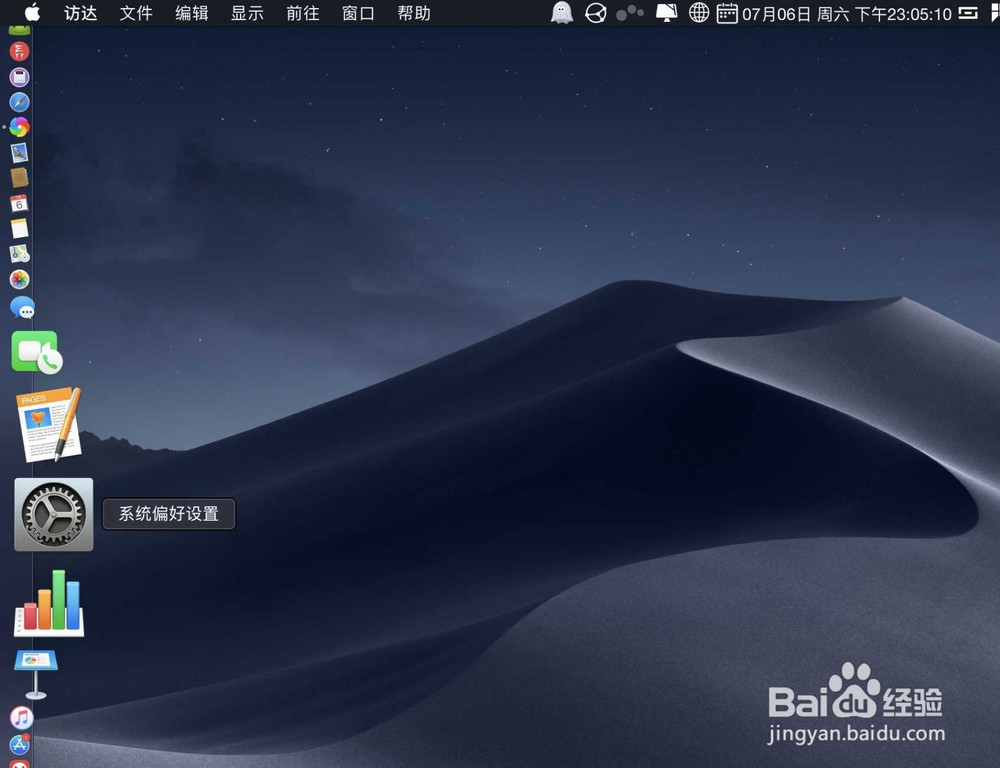Open the 窗口 menu

pyautogui.click(x=358, y=13)
